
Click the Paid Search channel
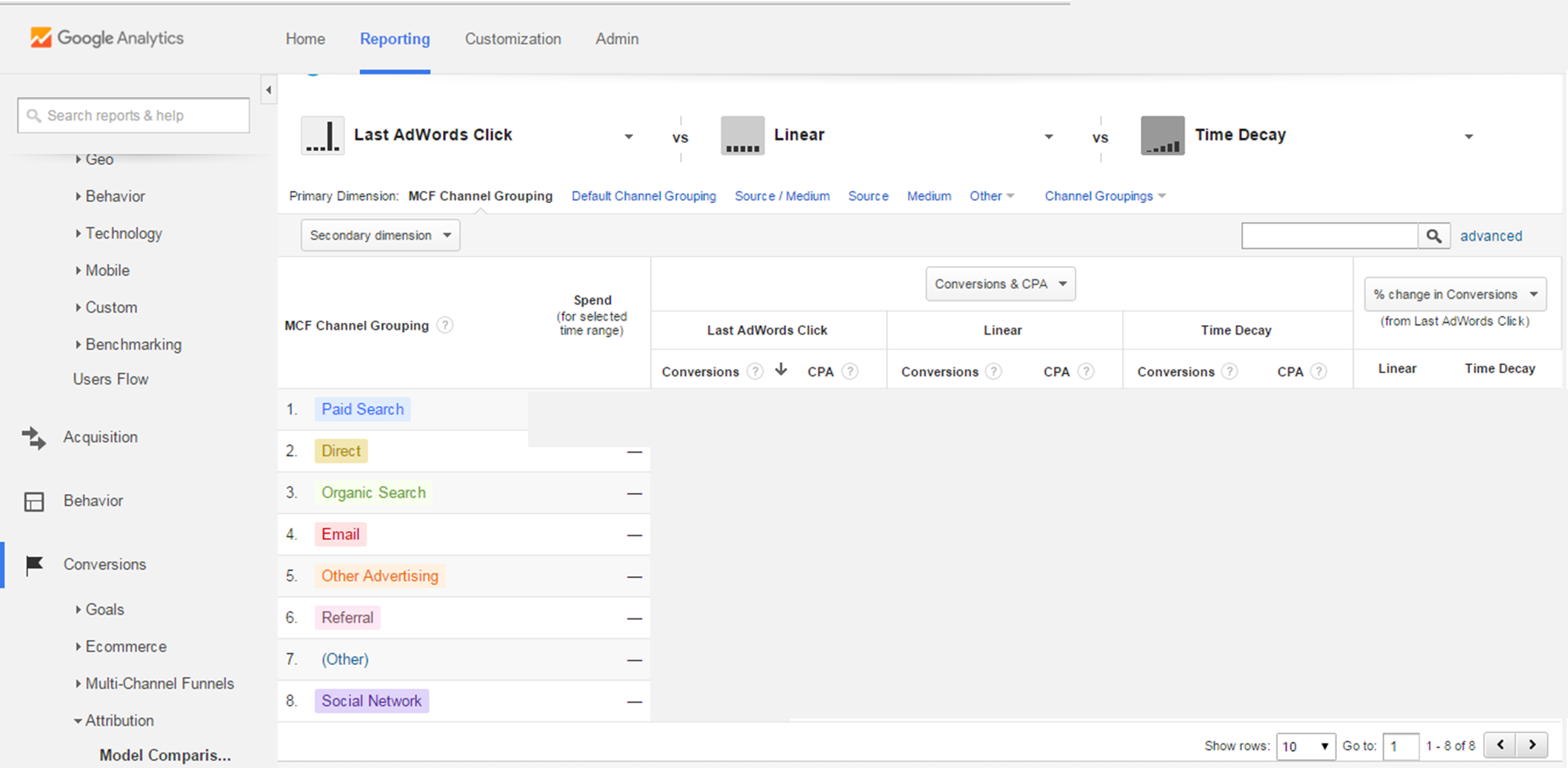coord(362,410)
